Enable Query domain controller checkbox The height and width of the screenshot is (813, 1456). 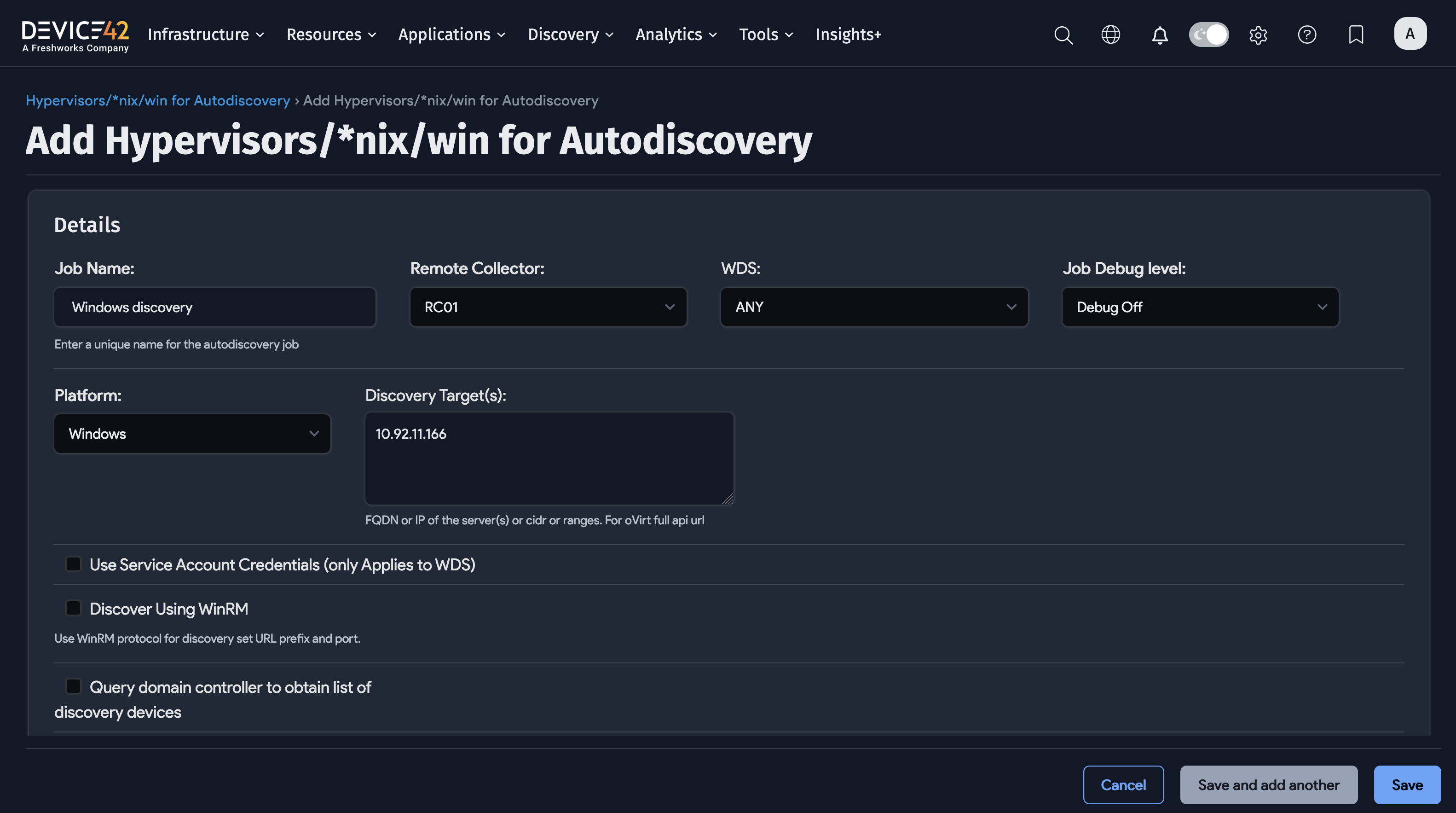(x=73, y=686)
